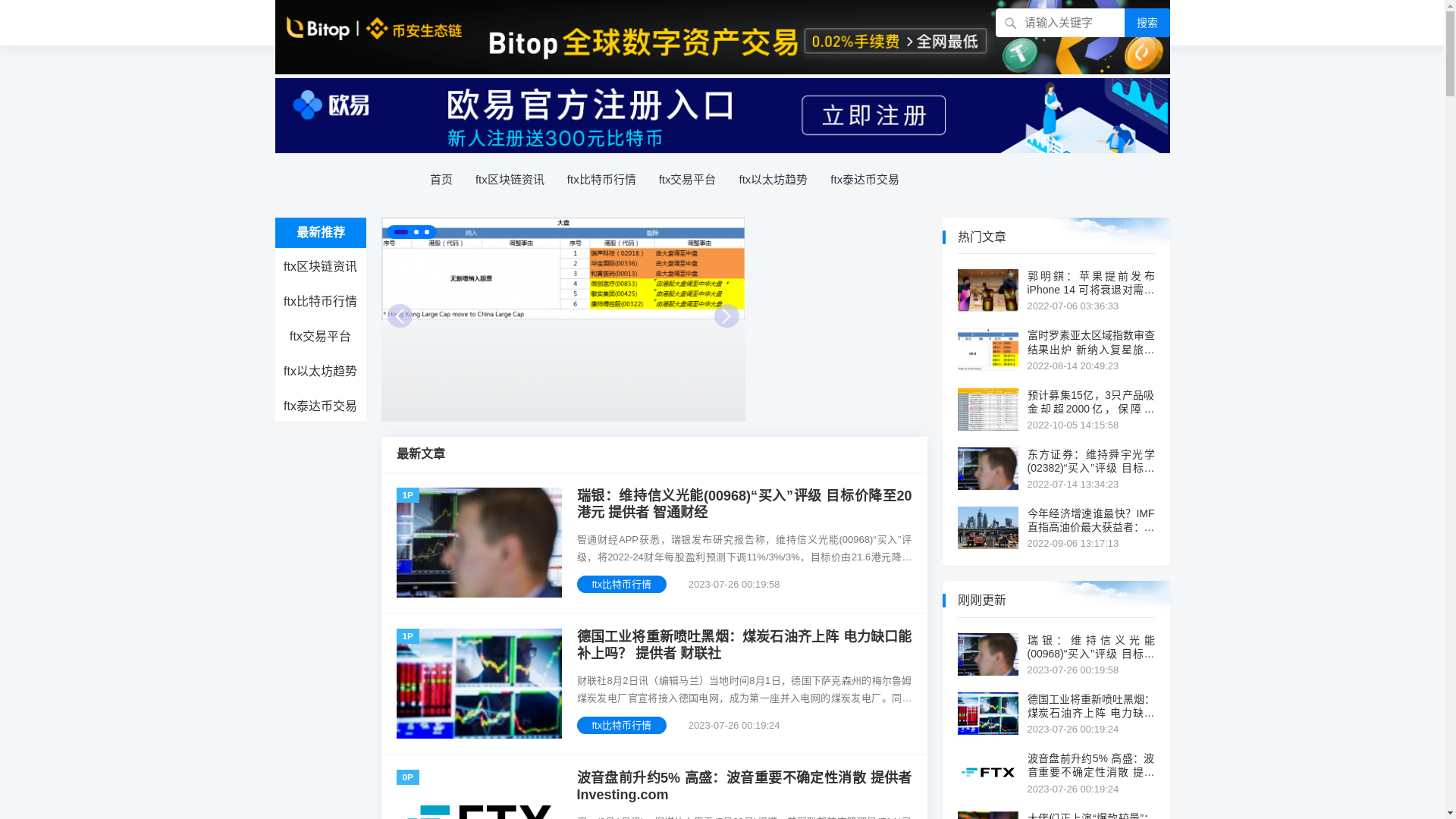1456x819 pixels.
Task: Select ftx泰达币交易 in the left sidebar
Action: coord(320,406)
